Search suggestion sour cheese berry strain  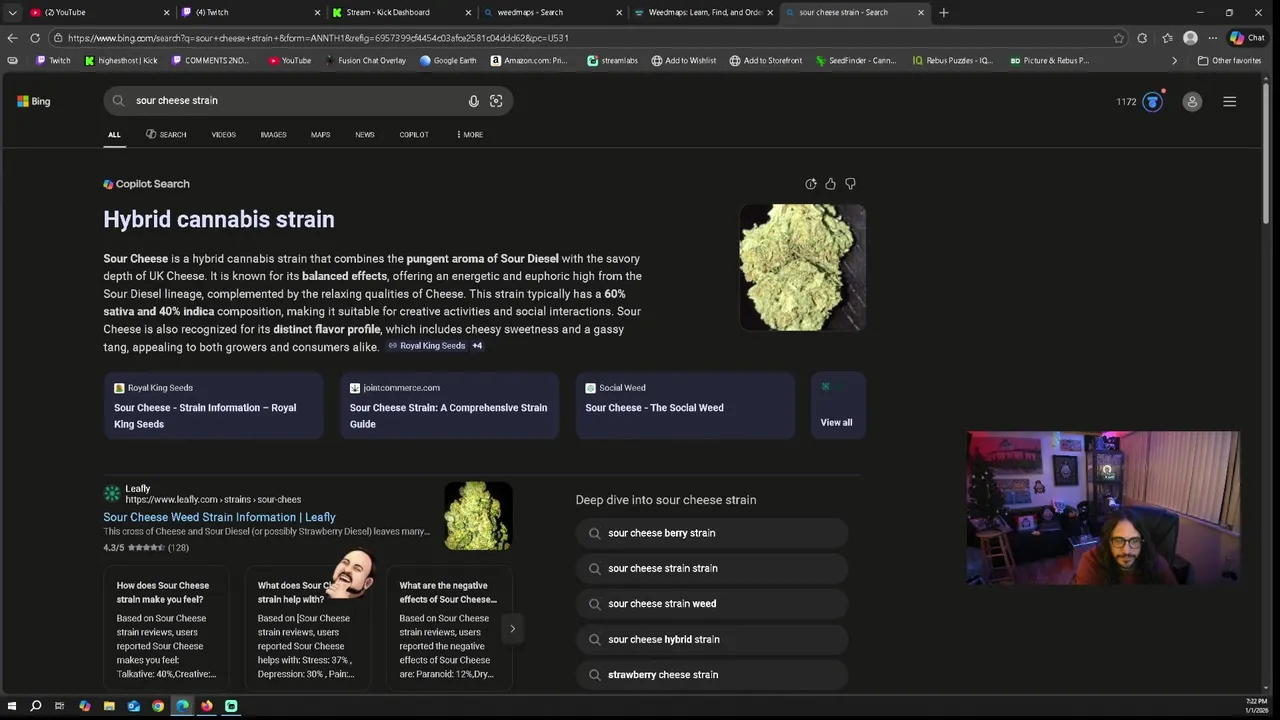point(712,533)
